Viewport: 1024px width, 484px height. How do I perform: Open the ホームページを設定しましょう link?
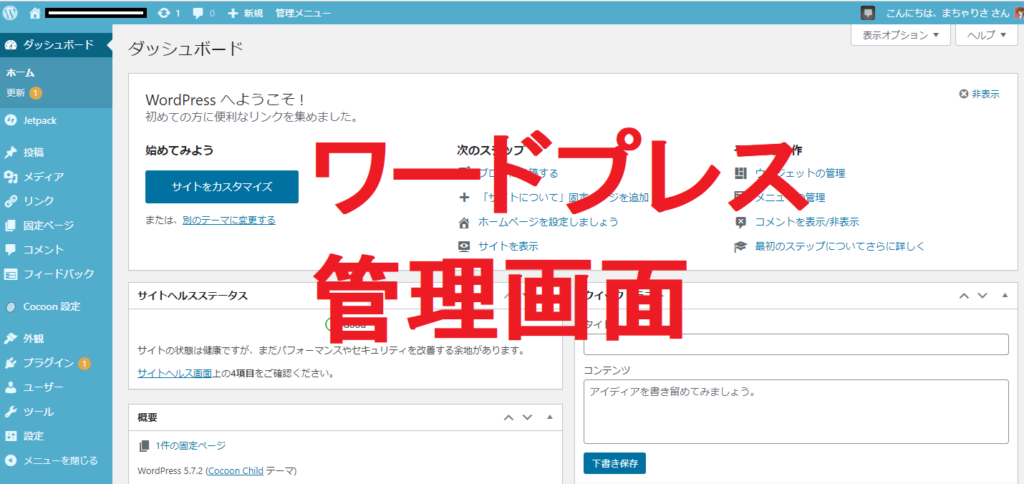click(548, 222)
